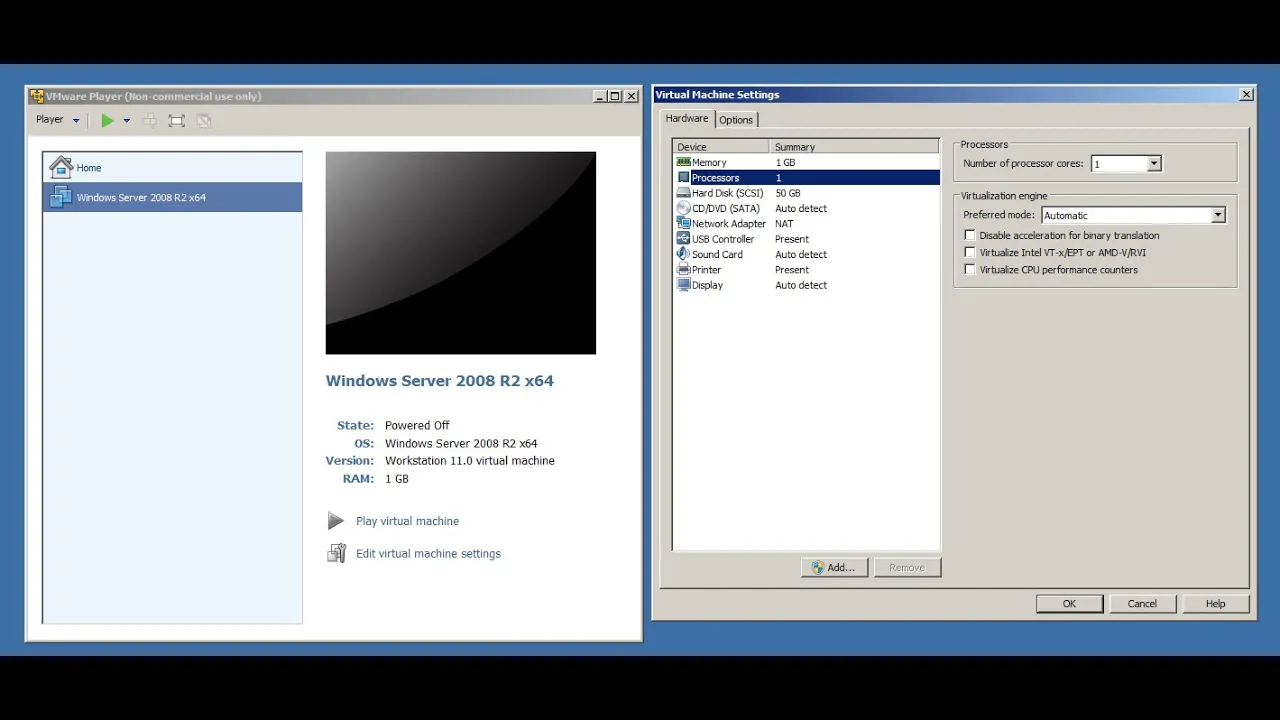Select Windows Server 2008 R2 x64 library entry

(x=172, y=197)
